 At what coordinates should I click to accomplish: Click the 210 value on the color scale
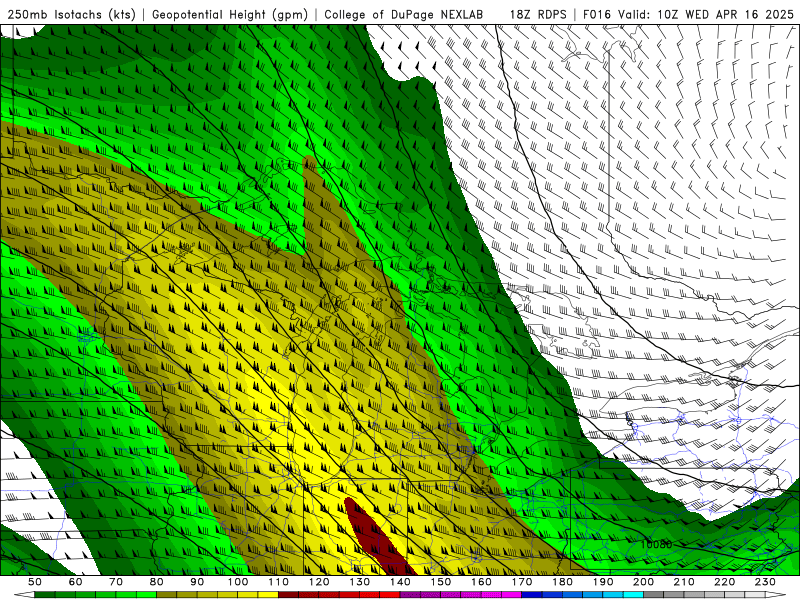pos(684,582)
